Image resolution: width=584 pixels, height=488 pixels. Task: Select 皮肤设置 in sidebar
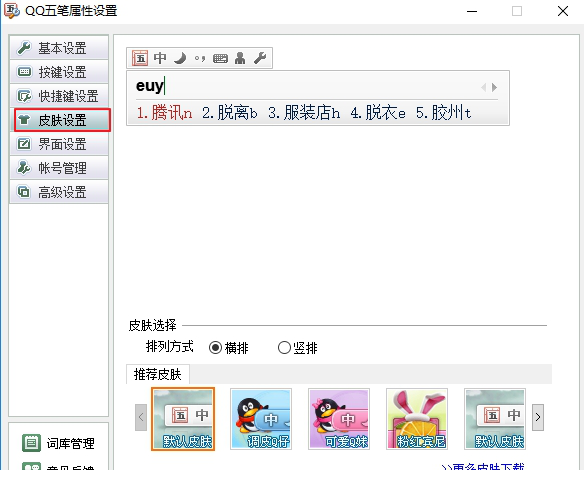pyautogui.click(x=62, y=120)
